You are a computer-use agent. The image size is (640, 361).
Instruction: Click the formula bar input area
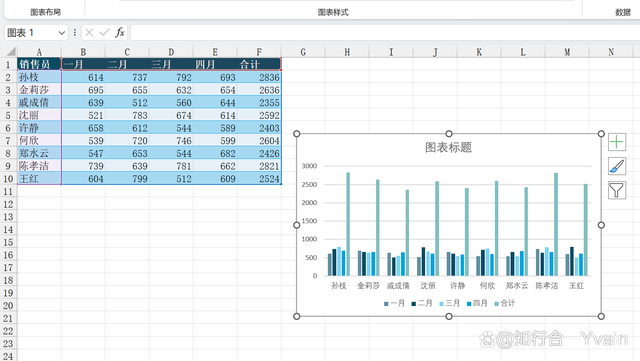click(x=385, y=33)
